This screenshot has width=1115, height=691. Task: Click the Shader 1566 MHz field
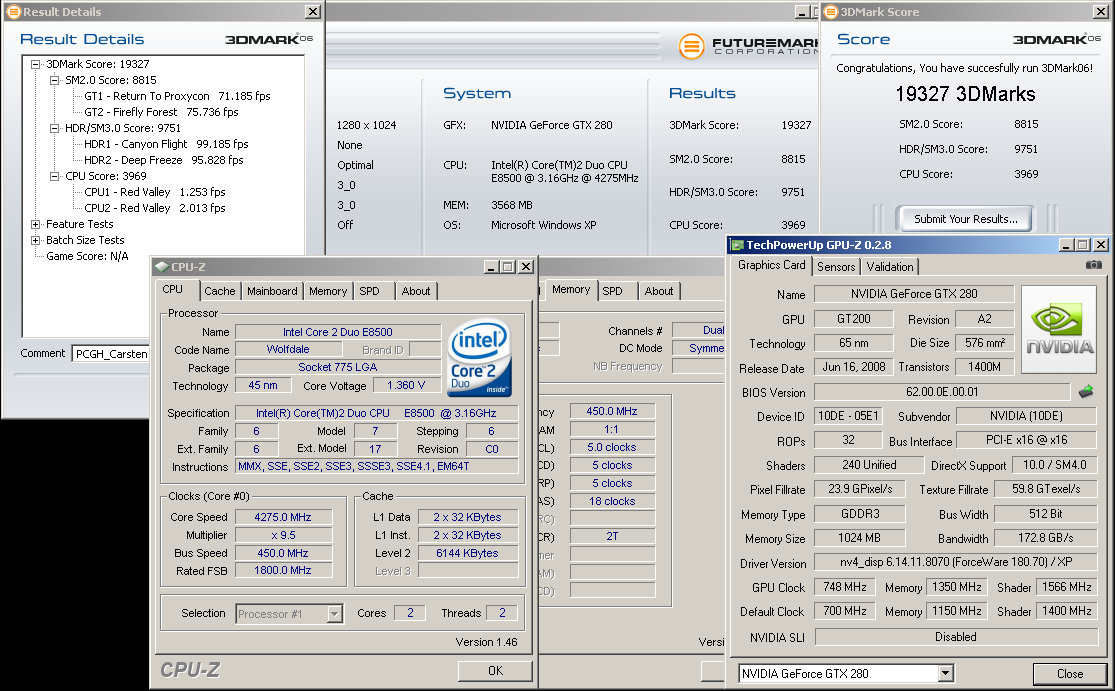point(1067,587)
